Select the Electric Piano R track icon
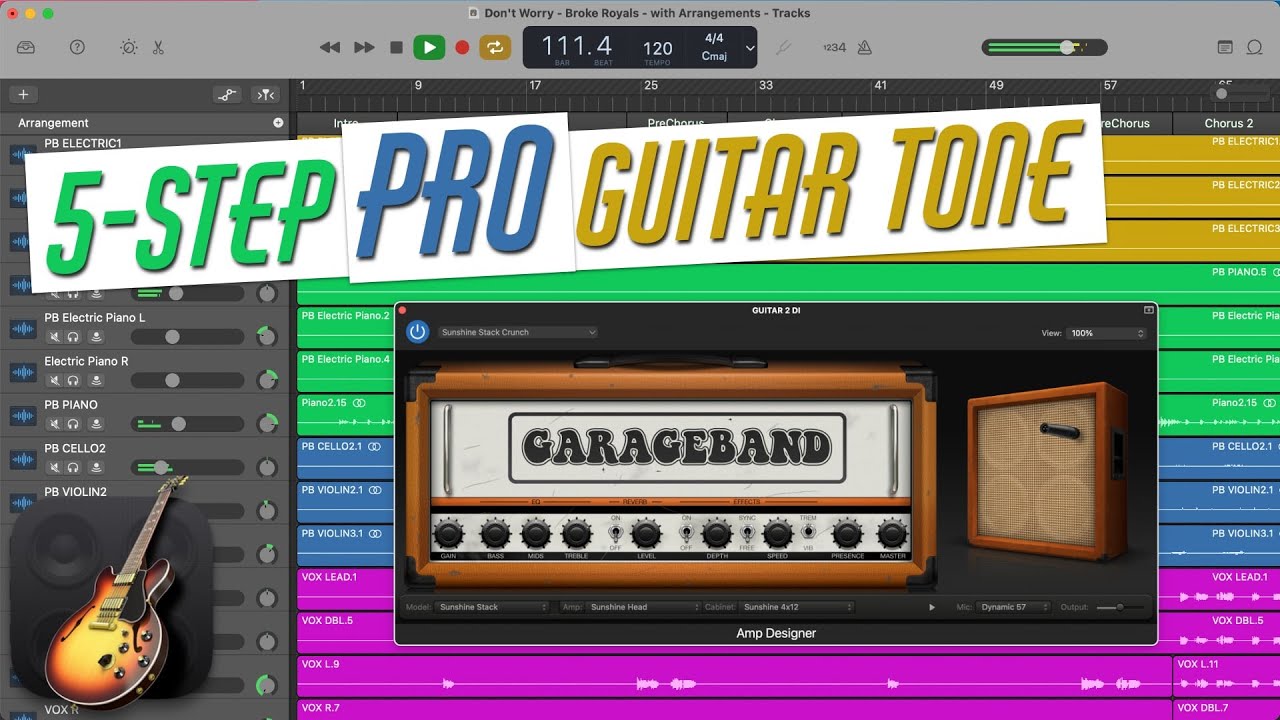The height and width of the screenshot is (720, 1280). point(23,373)
